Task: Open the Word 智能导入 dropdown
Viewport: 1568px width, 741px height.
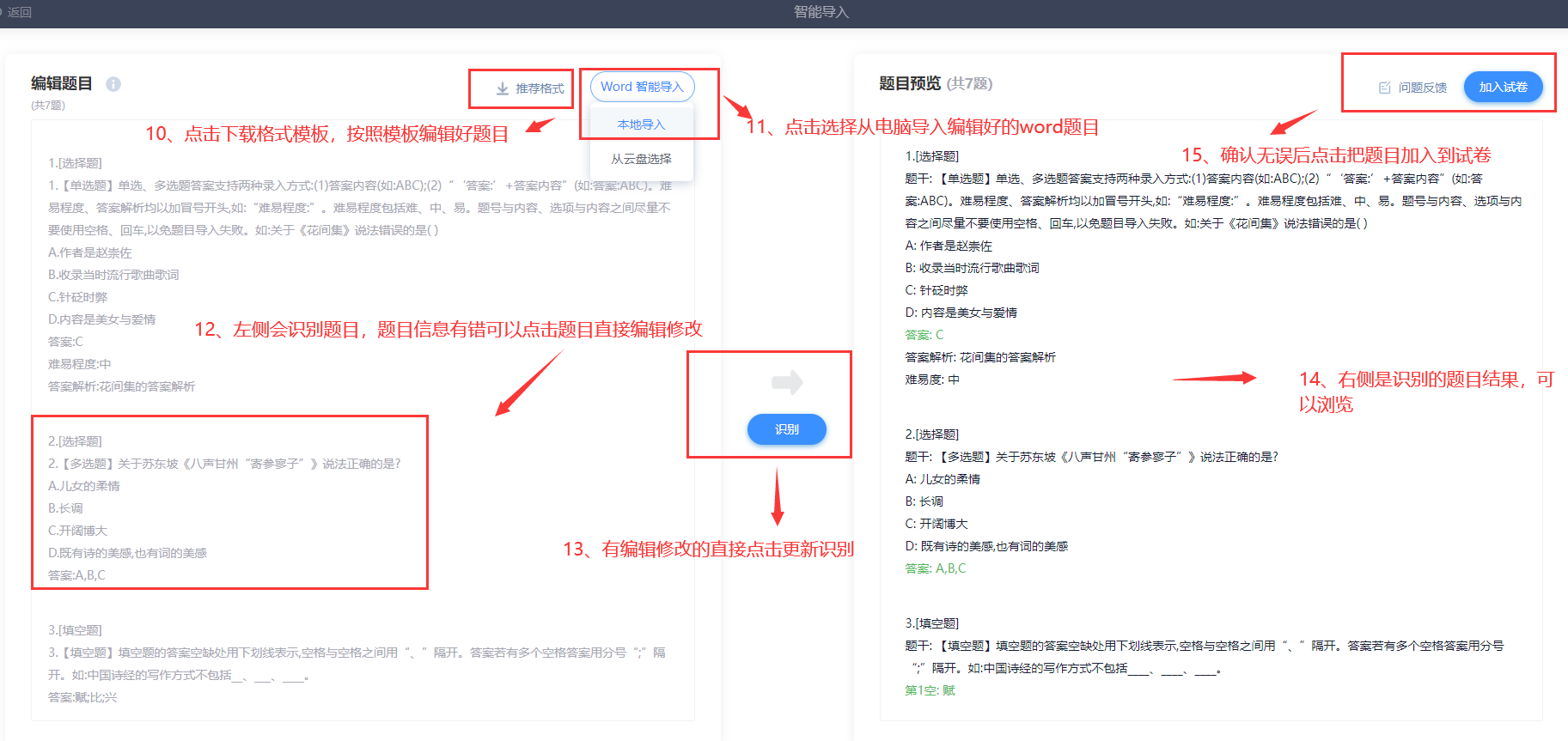Action: [642, 87]
